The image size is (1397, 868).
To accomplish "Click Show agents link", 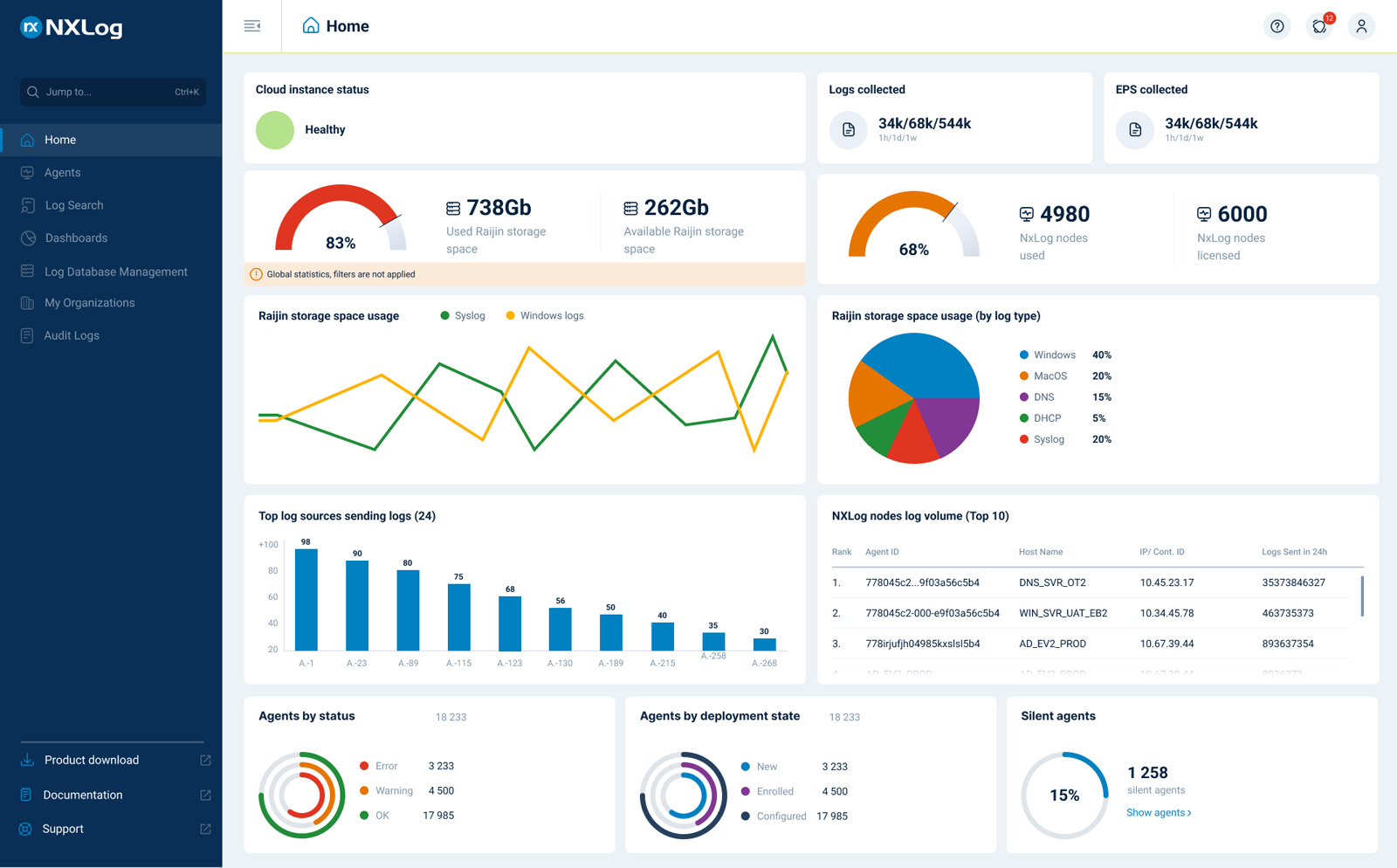I will pos(1159,812).
